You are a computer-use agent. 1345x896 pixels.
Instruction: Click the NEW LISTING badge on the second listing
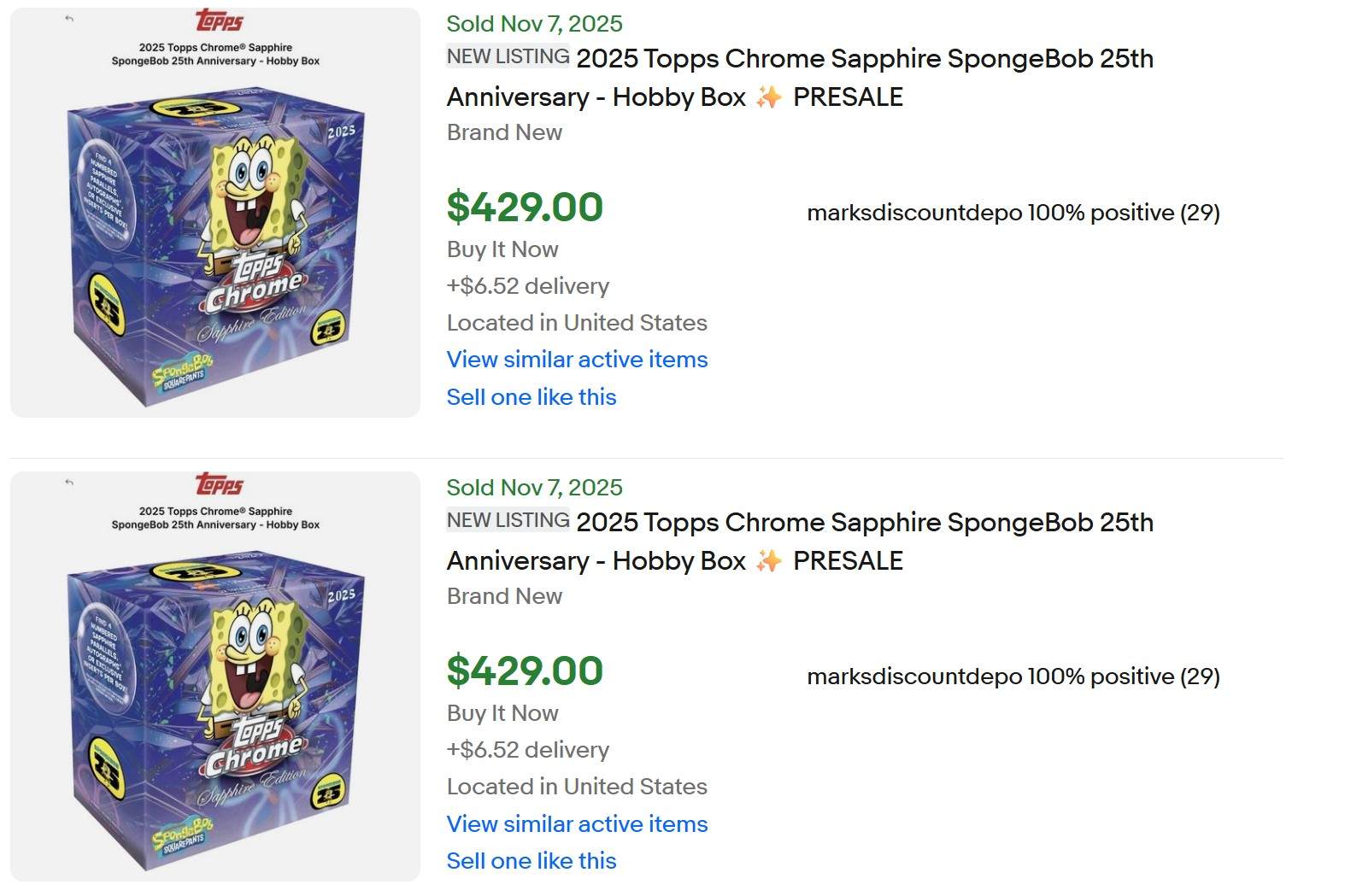[x=507, y=519]
